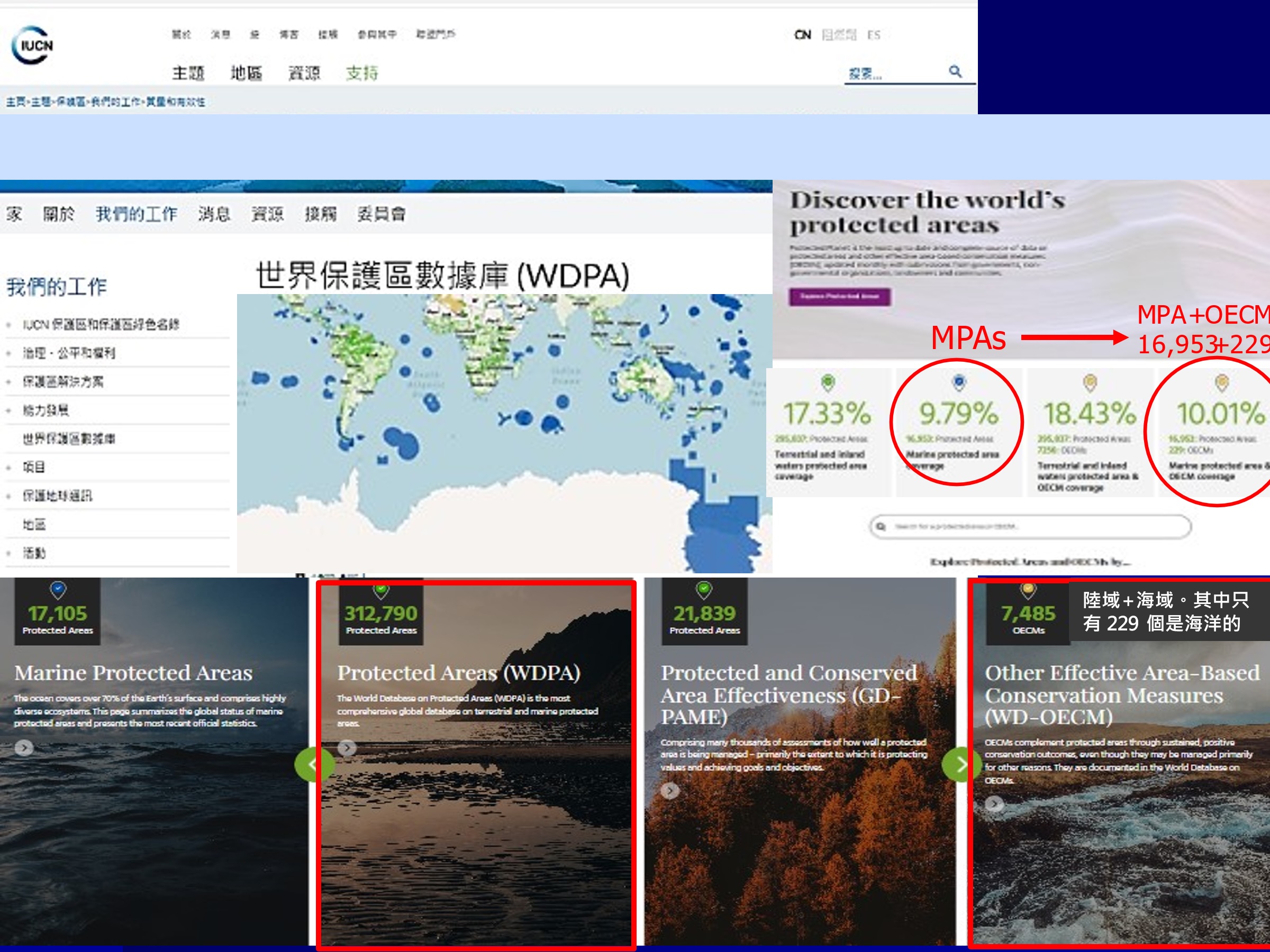Click Discover the world's protected areas heading
Viewport: 1270px width, 952px height.
pyautogui.click(x=927, y=212)
